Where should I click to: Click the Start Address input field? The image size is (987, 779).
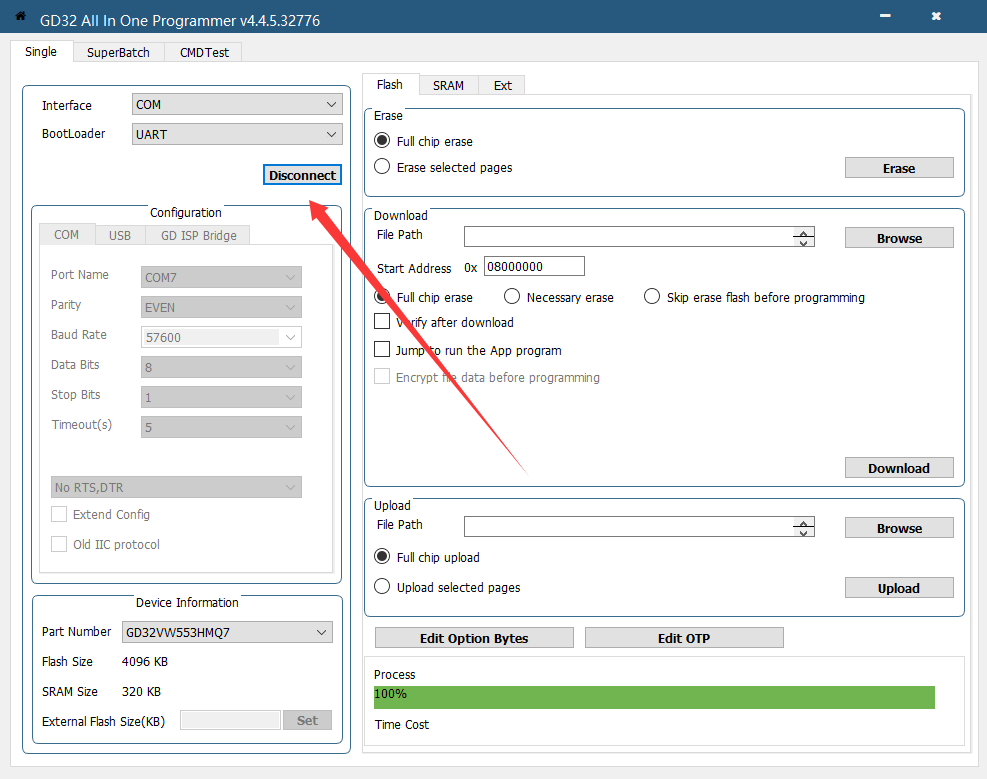(x=534, y=267)
